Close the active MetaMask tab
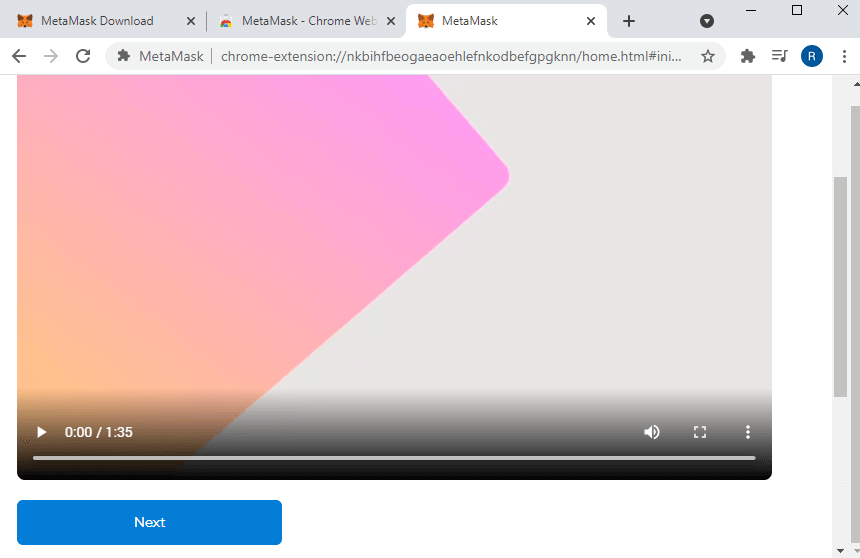 (x=591, y=21)
